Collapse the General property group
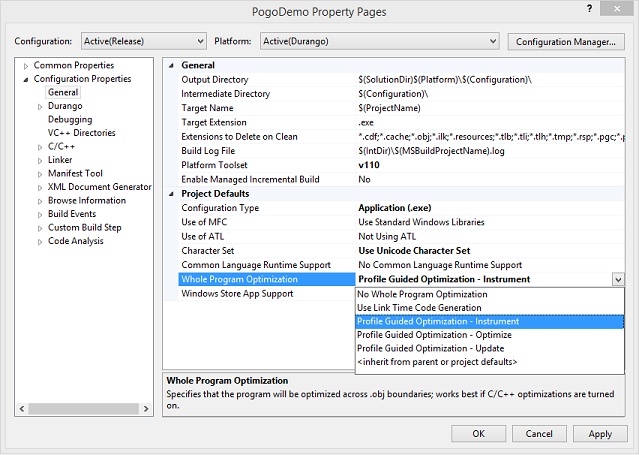 tap(171, 66)
